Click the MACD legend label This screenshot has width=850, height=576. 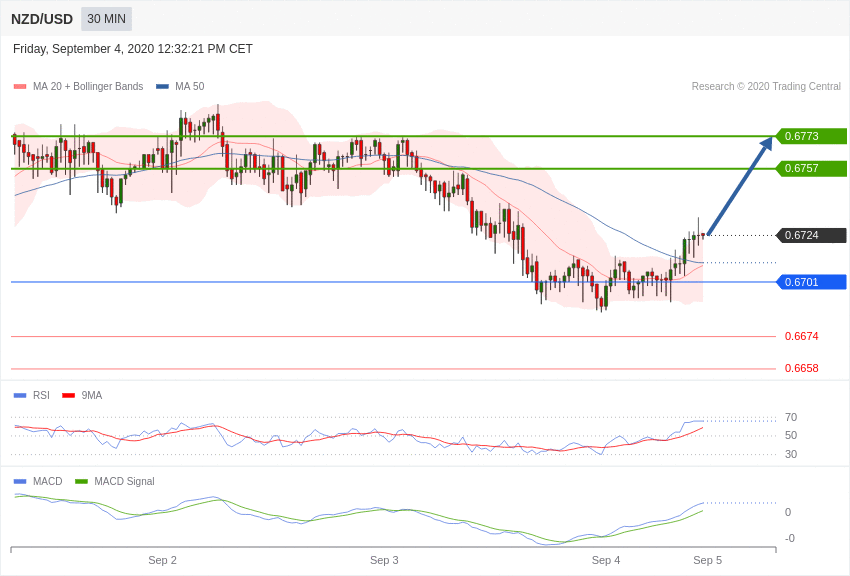tap(47, 481)
